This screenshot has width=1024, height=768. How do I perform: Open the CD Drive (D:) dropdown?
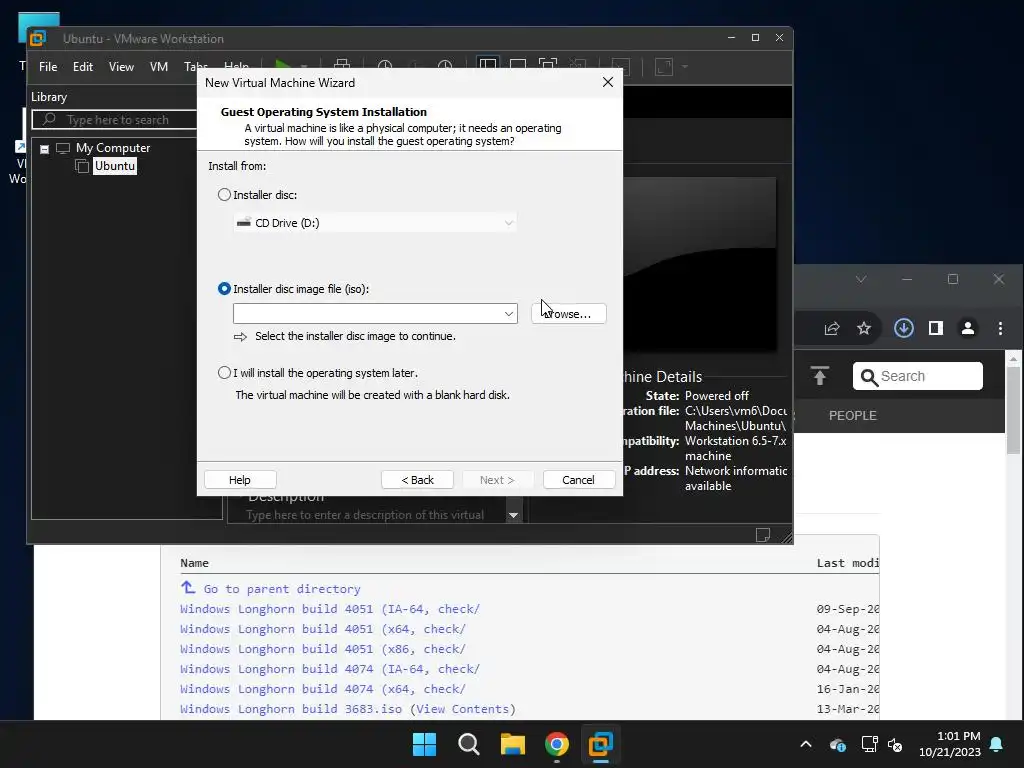point(375,223)
